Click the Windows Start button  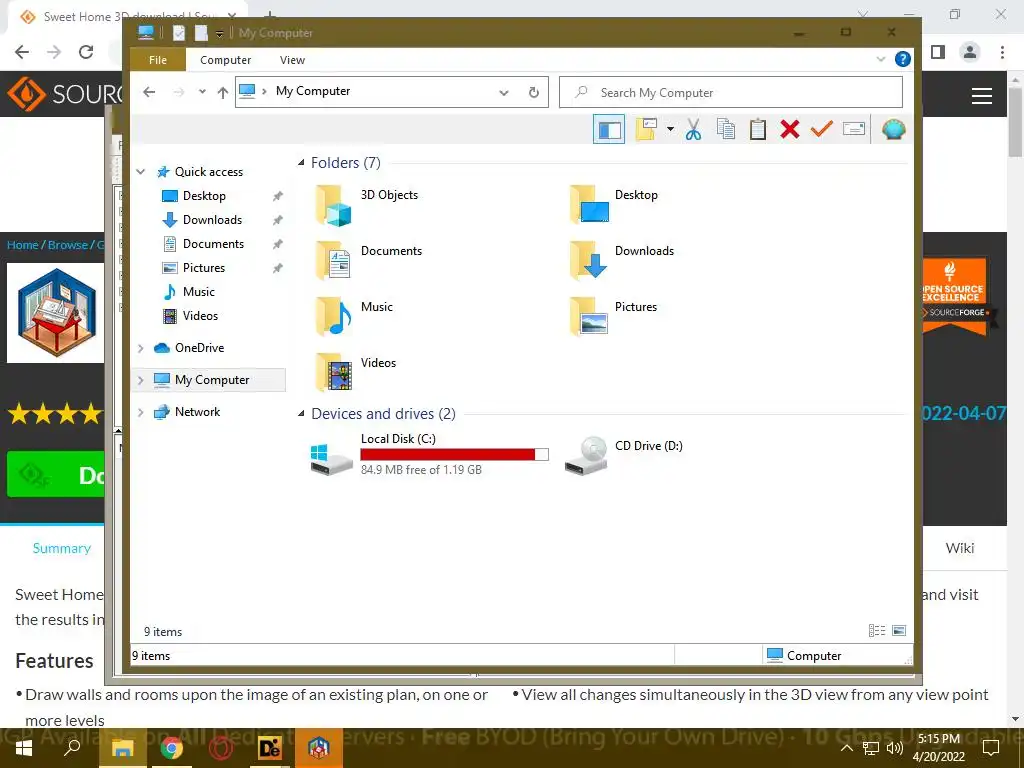pos(24,748)
